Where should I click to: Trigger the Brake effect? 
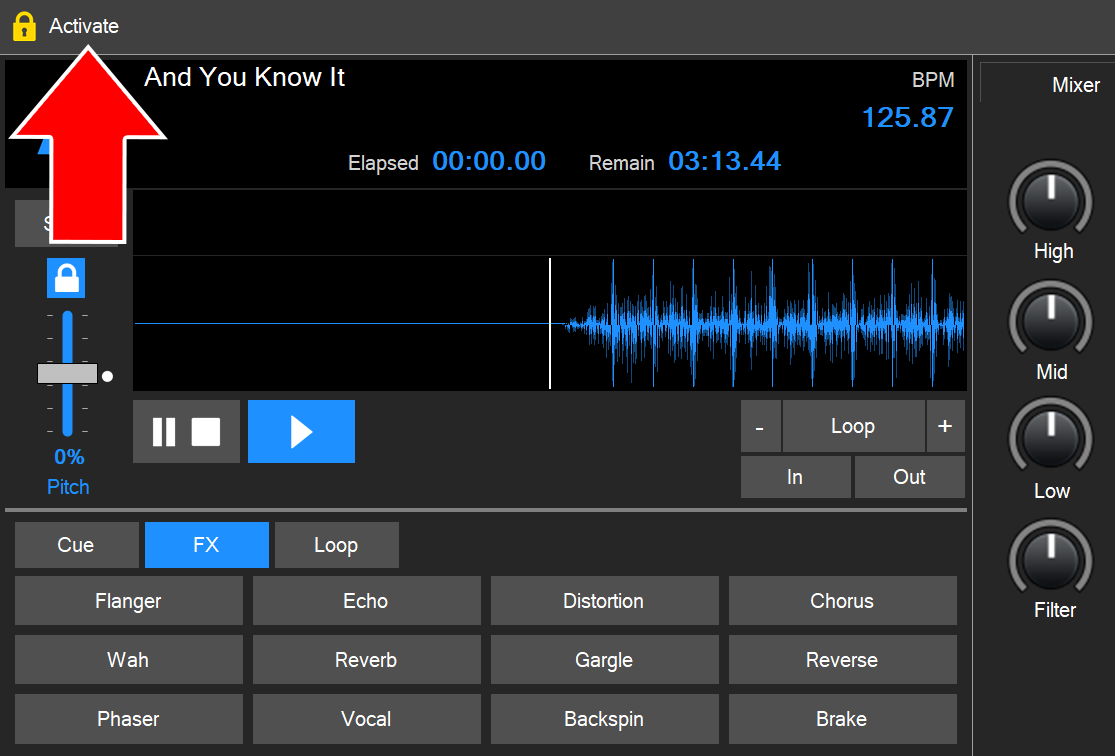[x=843, y=719]
